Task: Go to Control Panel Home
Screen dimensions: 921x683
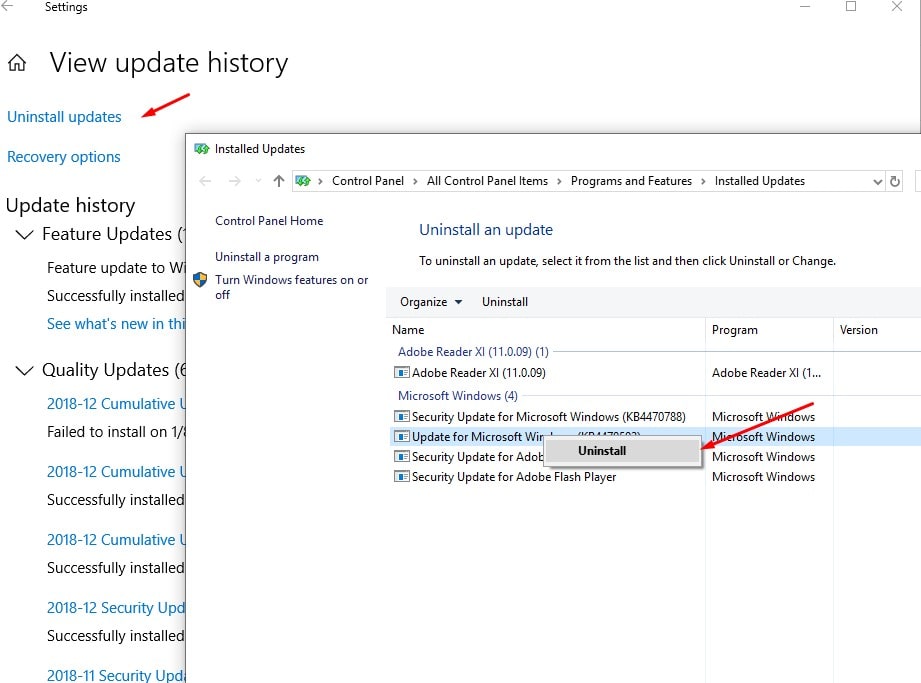Action: (x=269, y=221)
